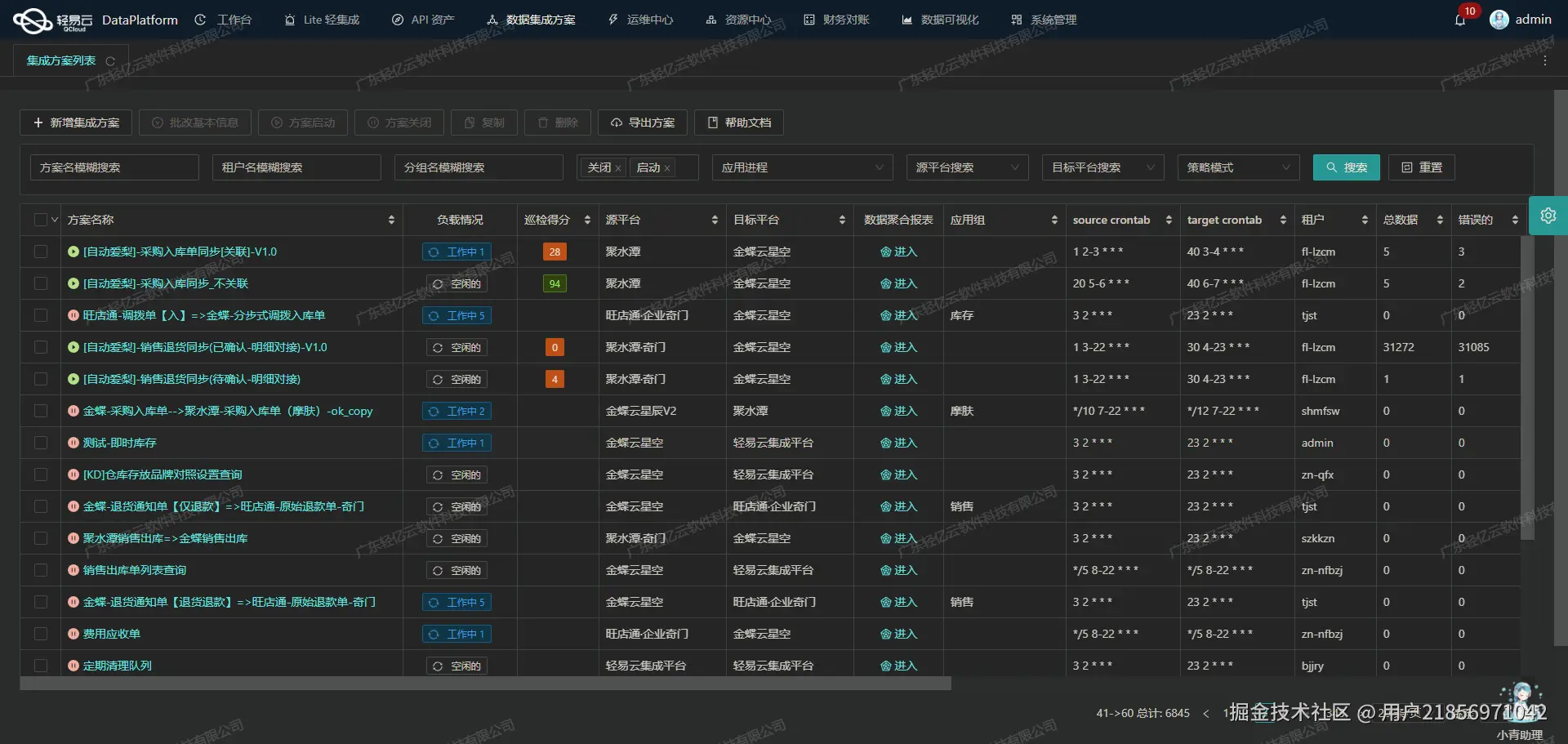
Task: Select the 集成方案列表 tab
Action: tap(61, 60)
